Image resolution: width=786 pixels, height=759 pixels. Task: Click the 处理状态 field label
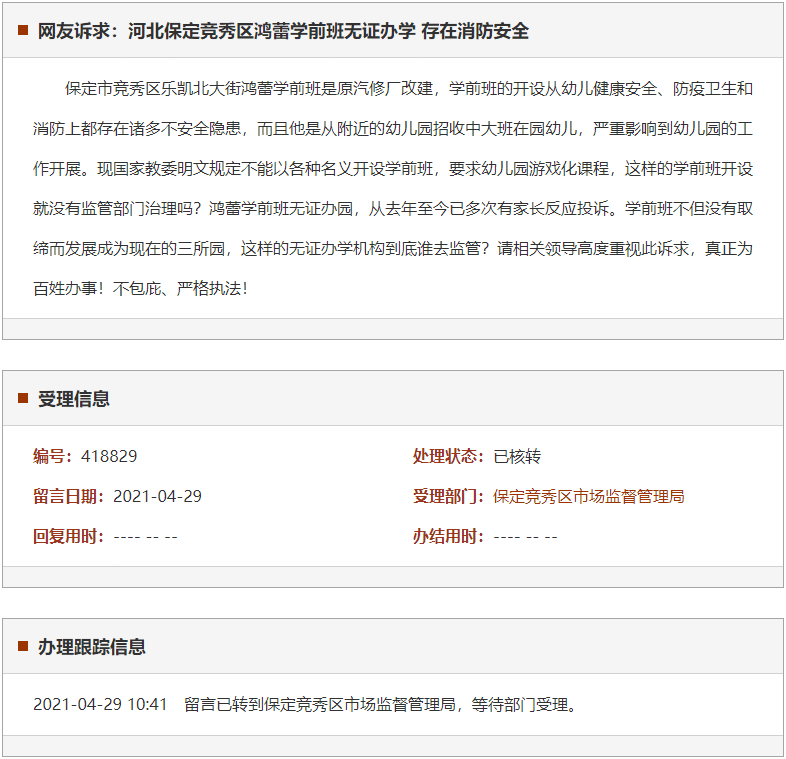[448, 456]
